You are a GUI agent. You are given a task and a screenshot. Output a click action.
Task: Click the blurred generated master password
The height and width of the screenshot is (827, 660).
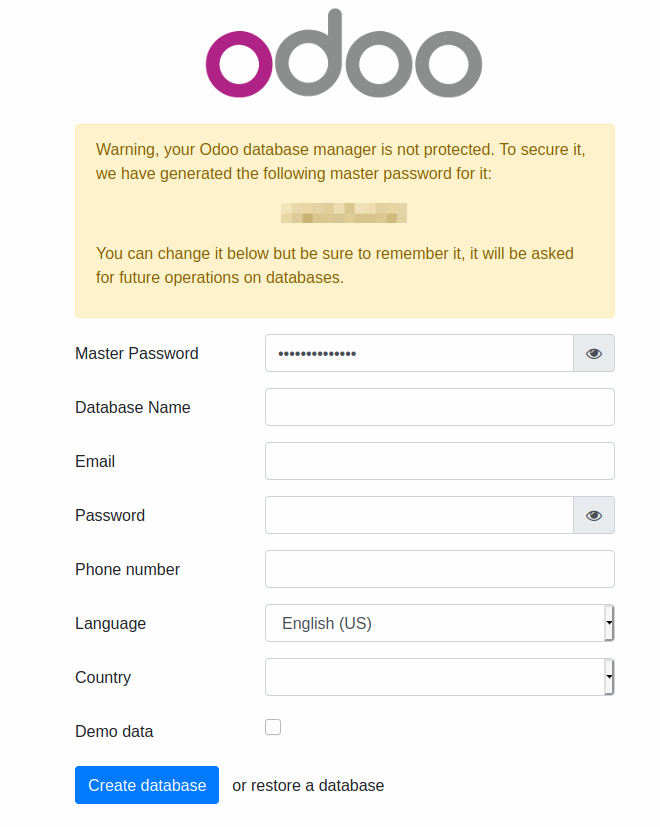[x=344, y=212]
